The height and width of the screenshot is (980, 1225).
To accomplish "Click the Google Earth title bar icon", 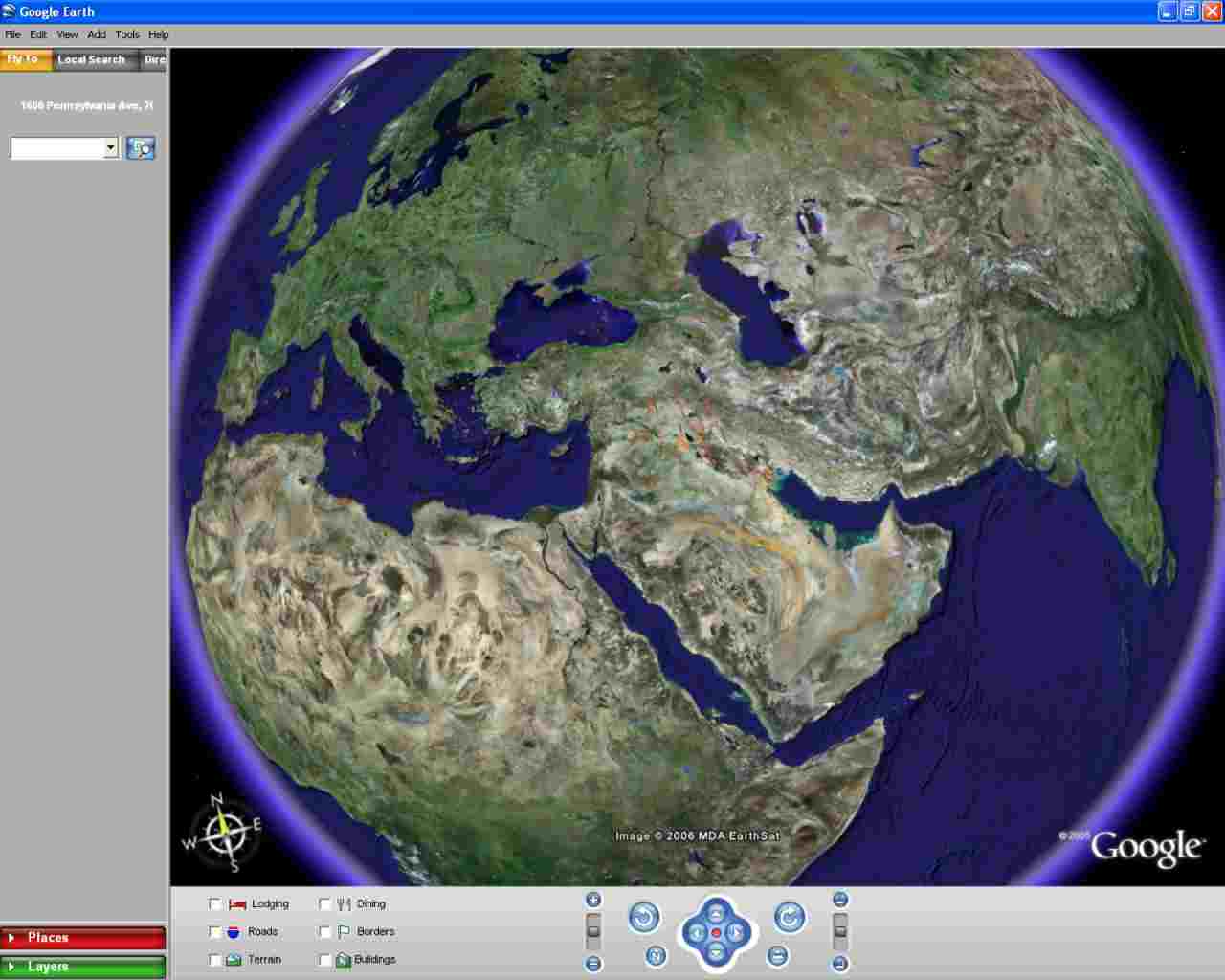I will click(10, 11).
